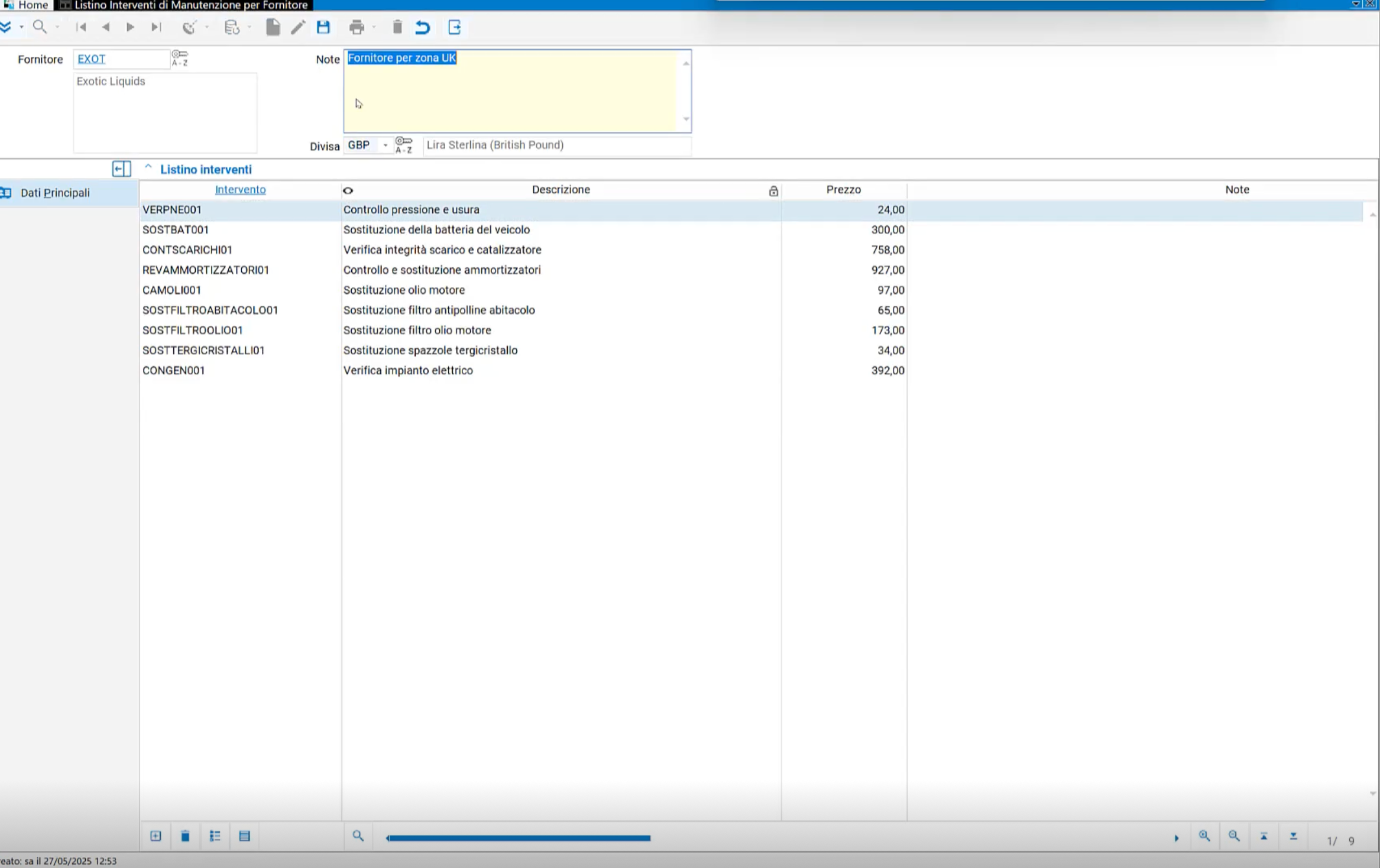The image size is (1380, 868).
Task: Click the grid search magnifier icon
Action: (x=358, y=835)
